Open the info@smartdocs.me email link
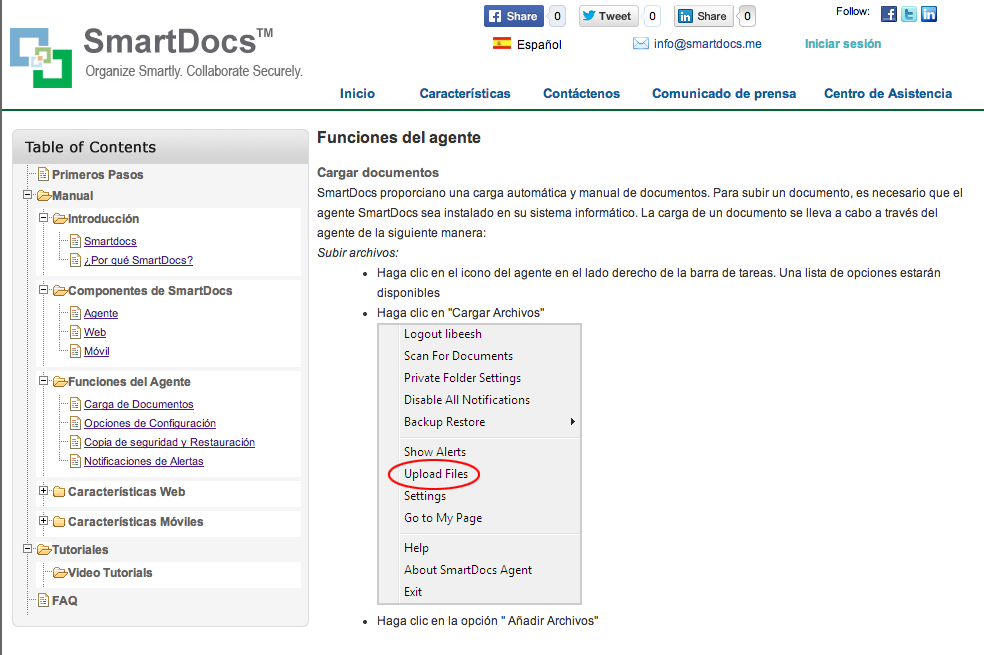This screenshot has width=984, height=655. click(x=707, y=44)
